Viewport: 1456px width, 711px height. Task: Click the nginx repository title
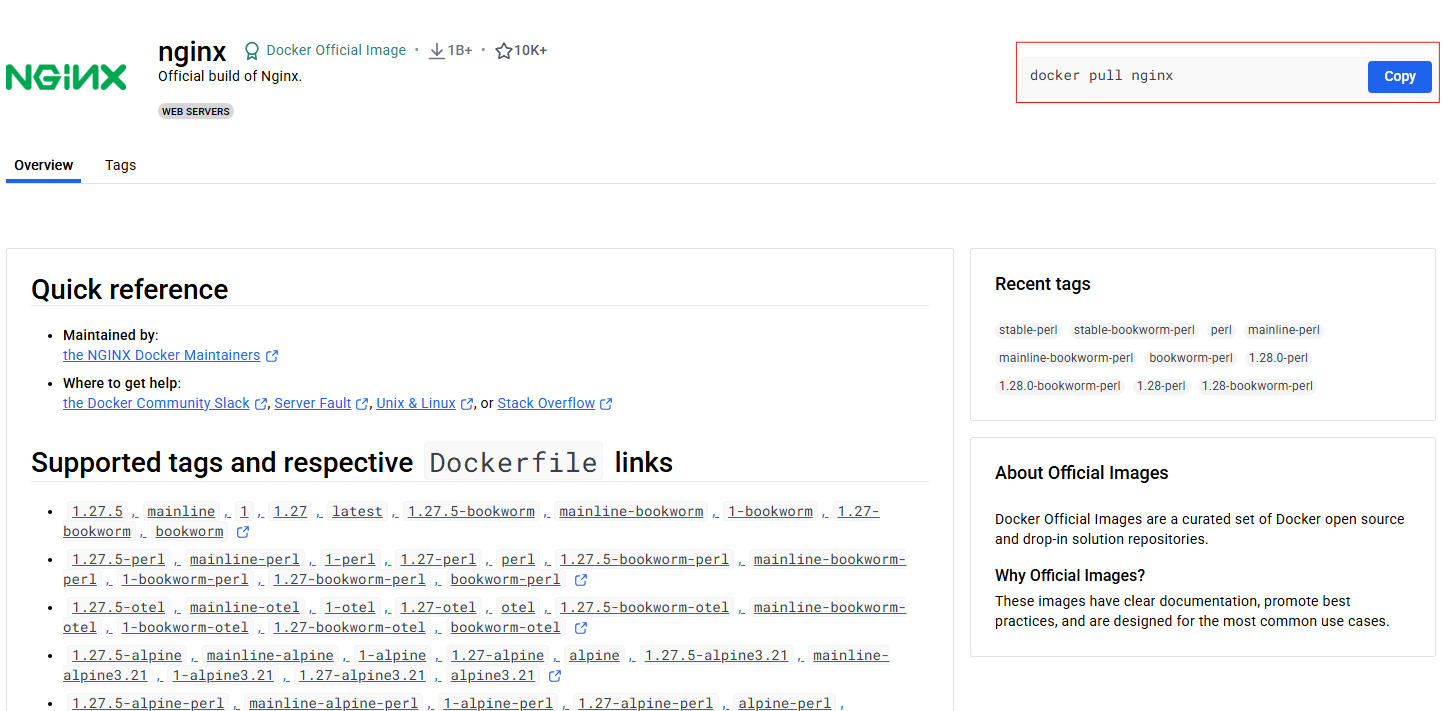[192, 51]
